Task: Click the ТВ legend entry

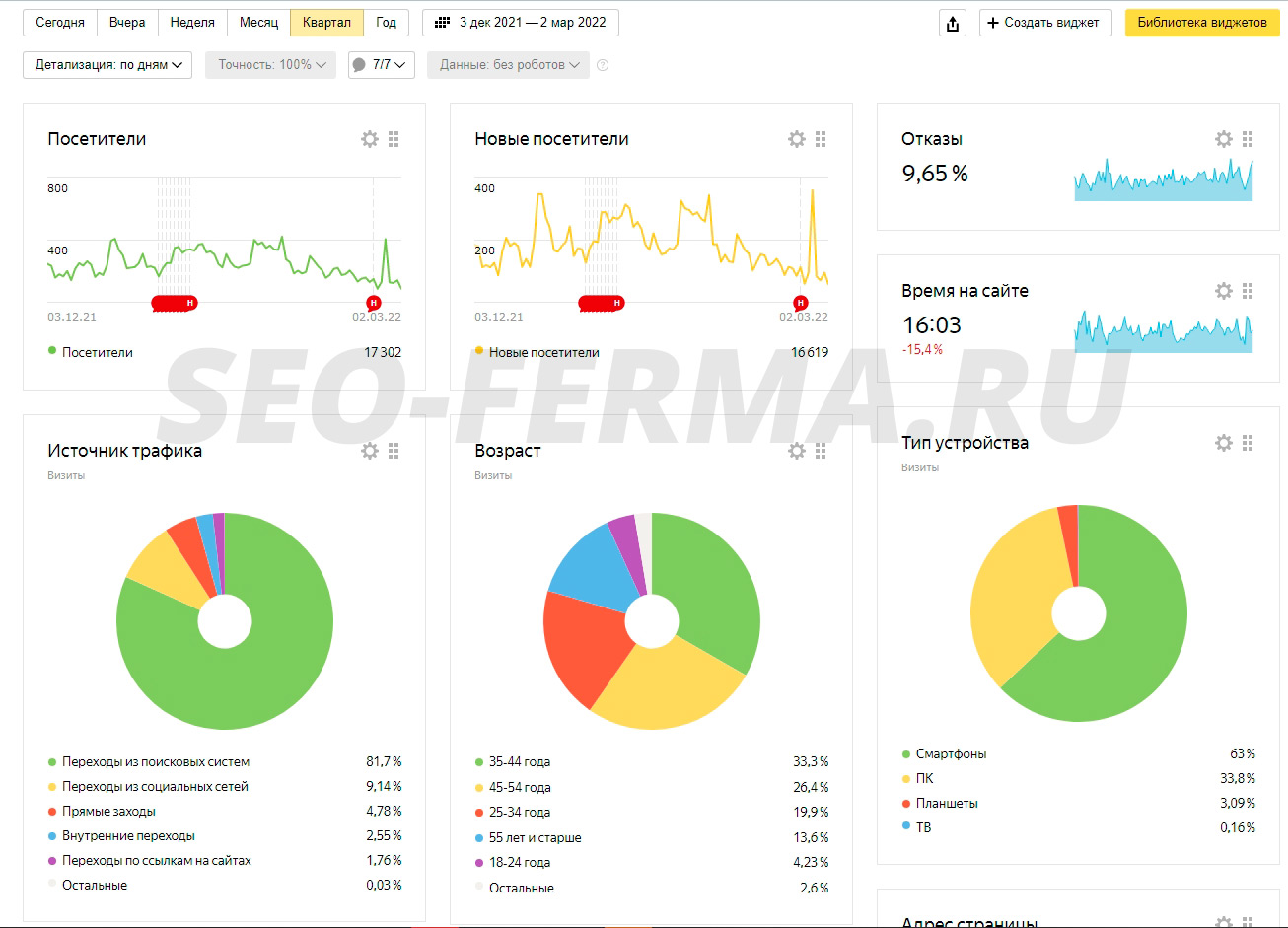Action: coord(916,828)
